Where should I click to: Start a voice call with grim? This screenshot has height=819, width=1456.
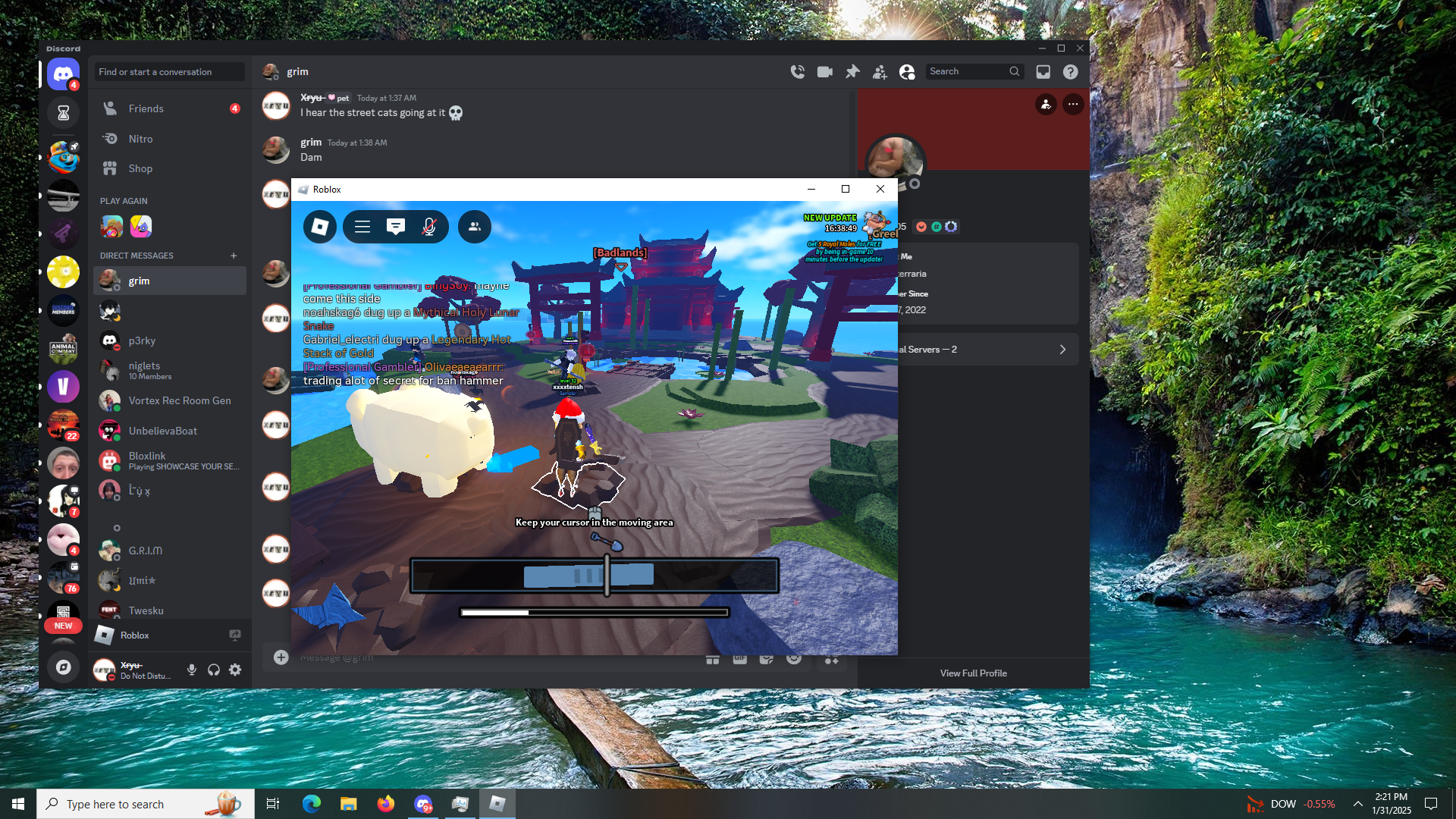(797, 71)
